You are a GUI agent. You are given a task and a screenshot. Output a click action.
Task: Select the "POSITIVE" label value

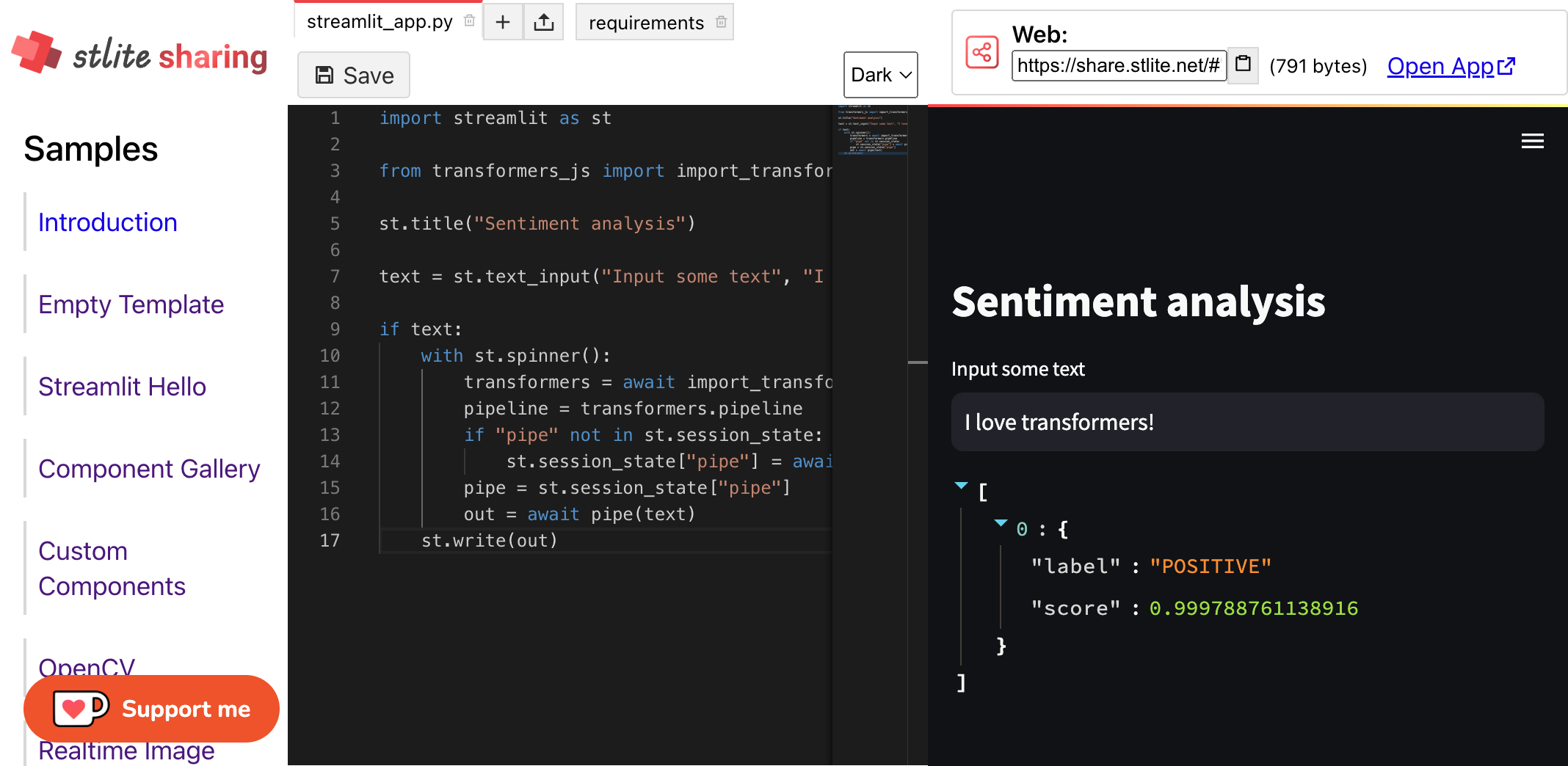pos(1211,566)
